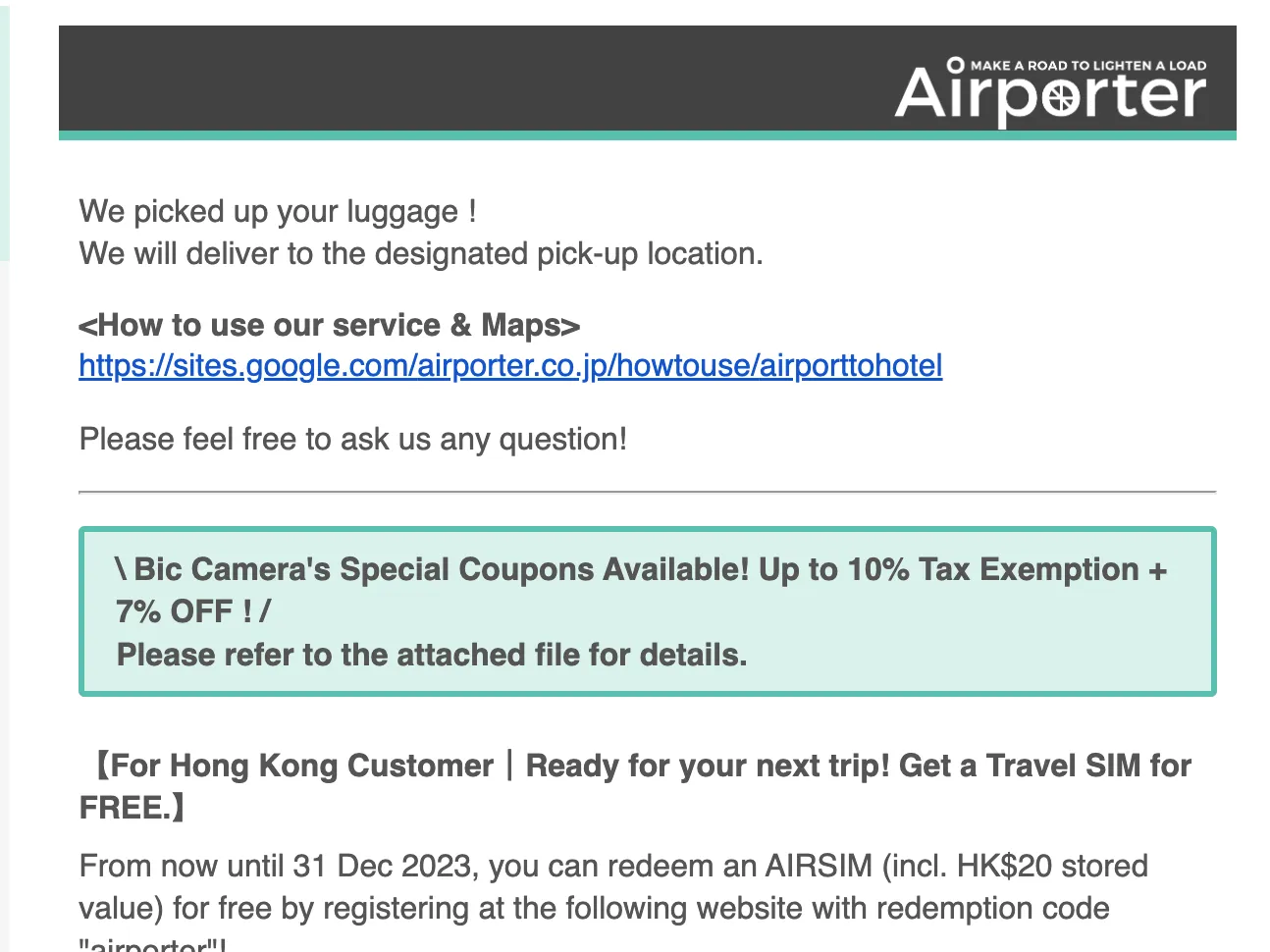Click the wheel icon inside the Airporter wordmark
Image resolution: width=1270 pixels, height=952 pixels.
coord(1060,97)
